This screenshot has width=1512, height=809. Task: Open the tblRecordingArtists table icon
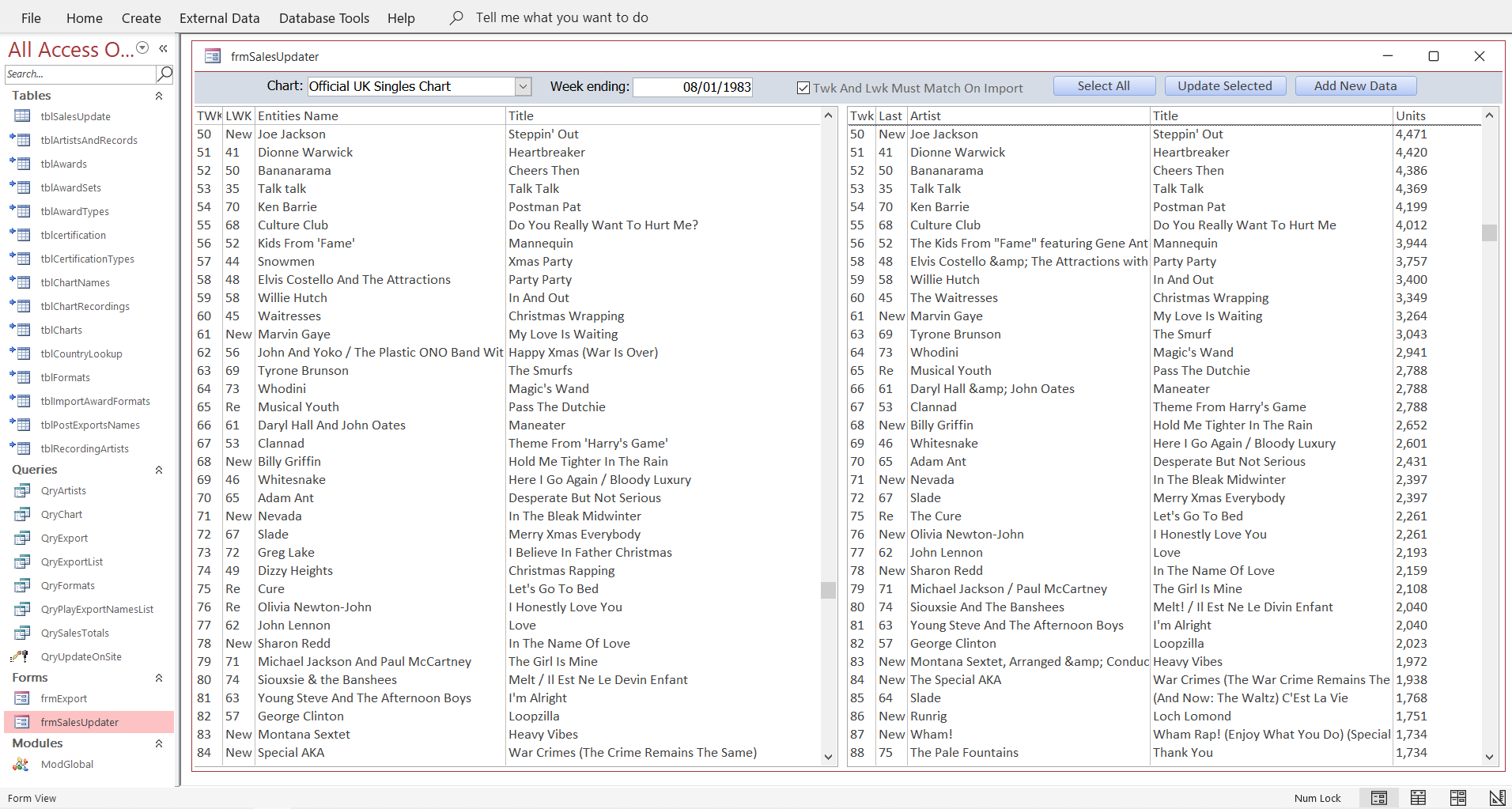point(21,448)
